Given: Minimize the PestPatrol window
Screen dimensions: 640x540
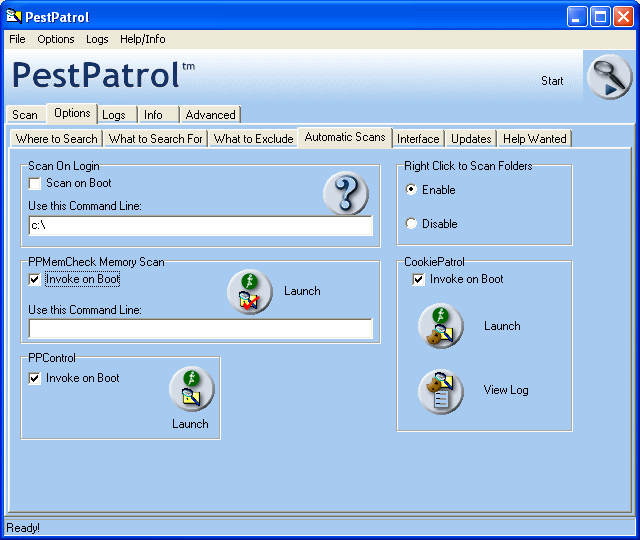Looking at the screenshot, I should pos(577,17).
